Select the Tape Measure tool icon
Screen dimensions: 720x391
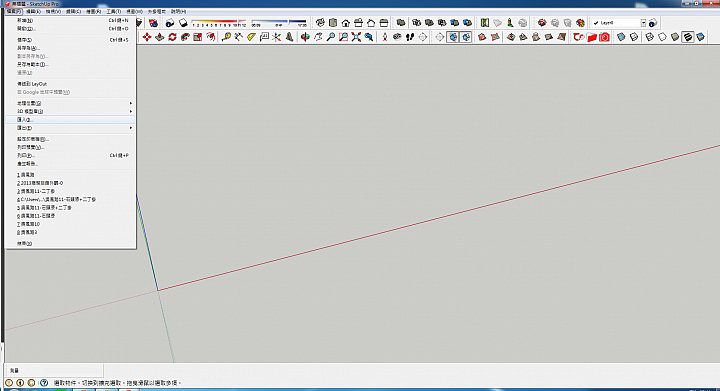tap(226, 37)
